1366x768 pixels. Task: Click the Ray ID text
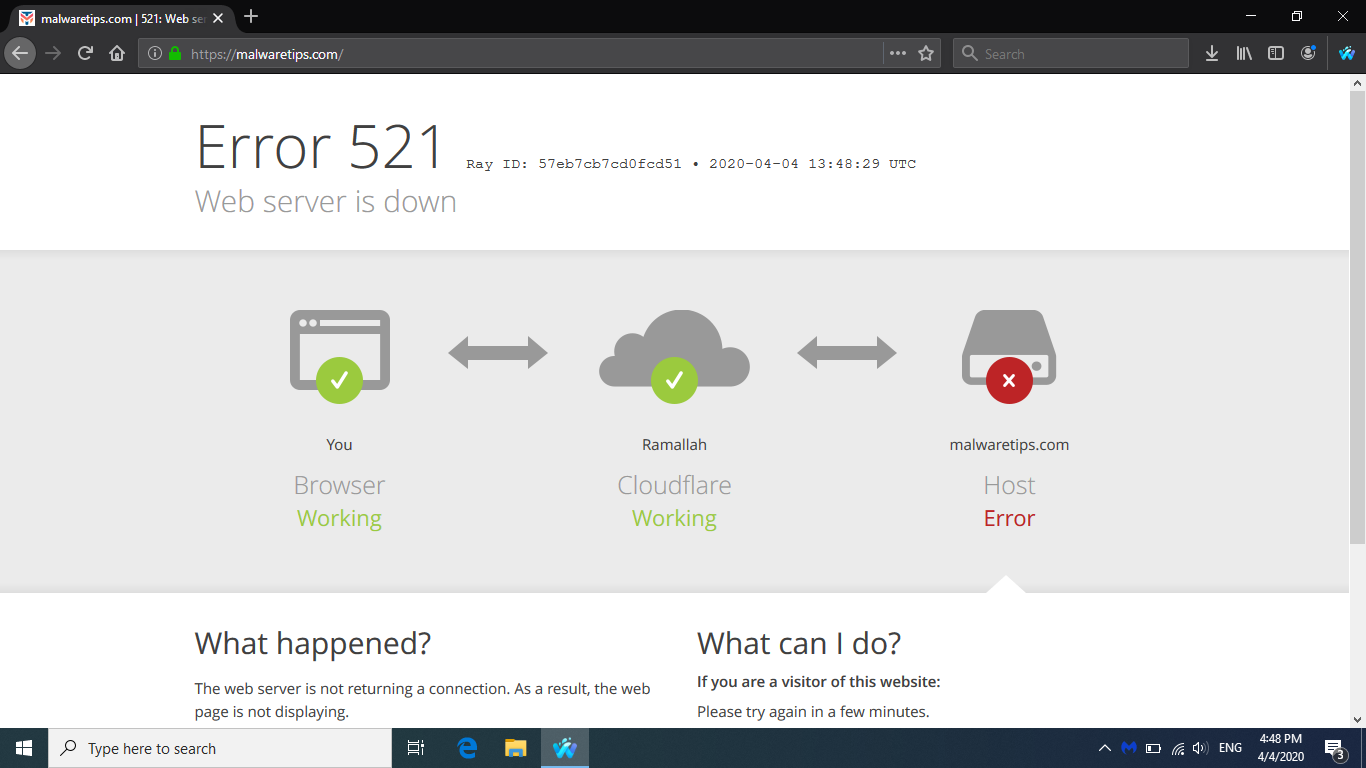pyautogui.click(x=573, y=164)
